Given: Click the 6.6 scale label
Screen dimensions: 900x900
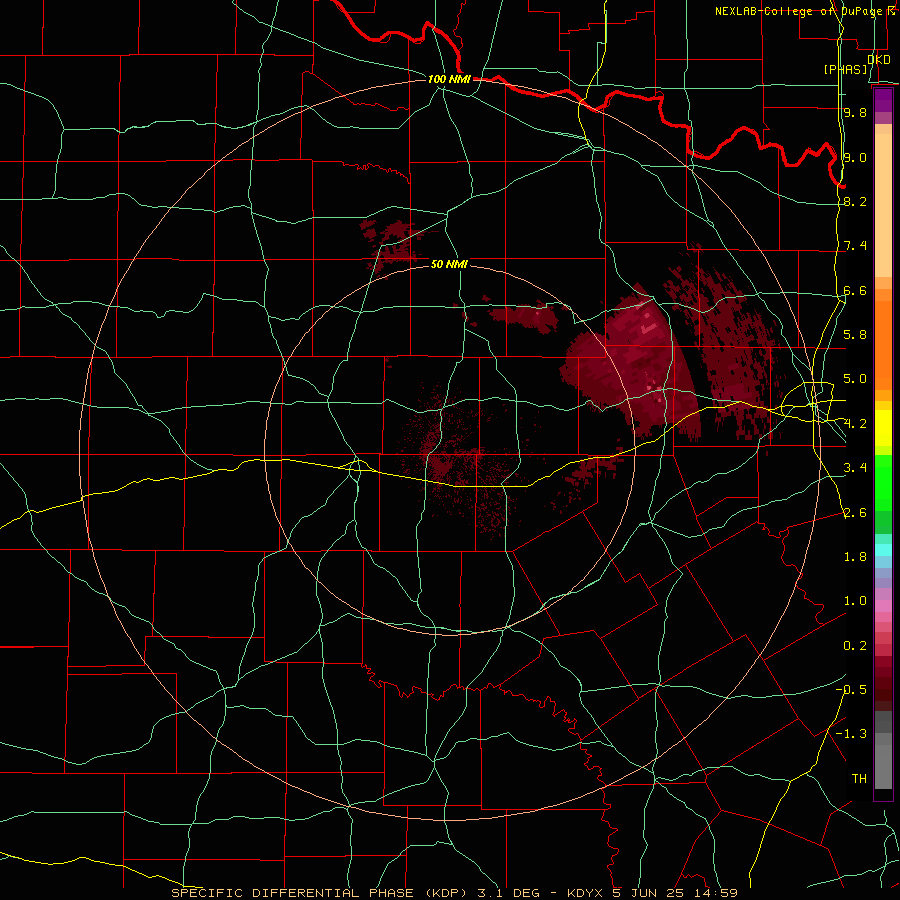Looking at the screenshot, I should pos(855,290).
